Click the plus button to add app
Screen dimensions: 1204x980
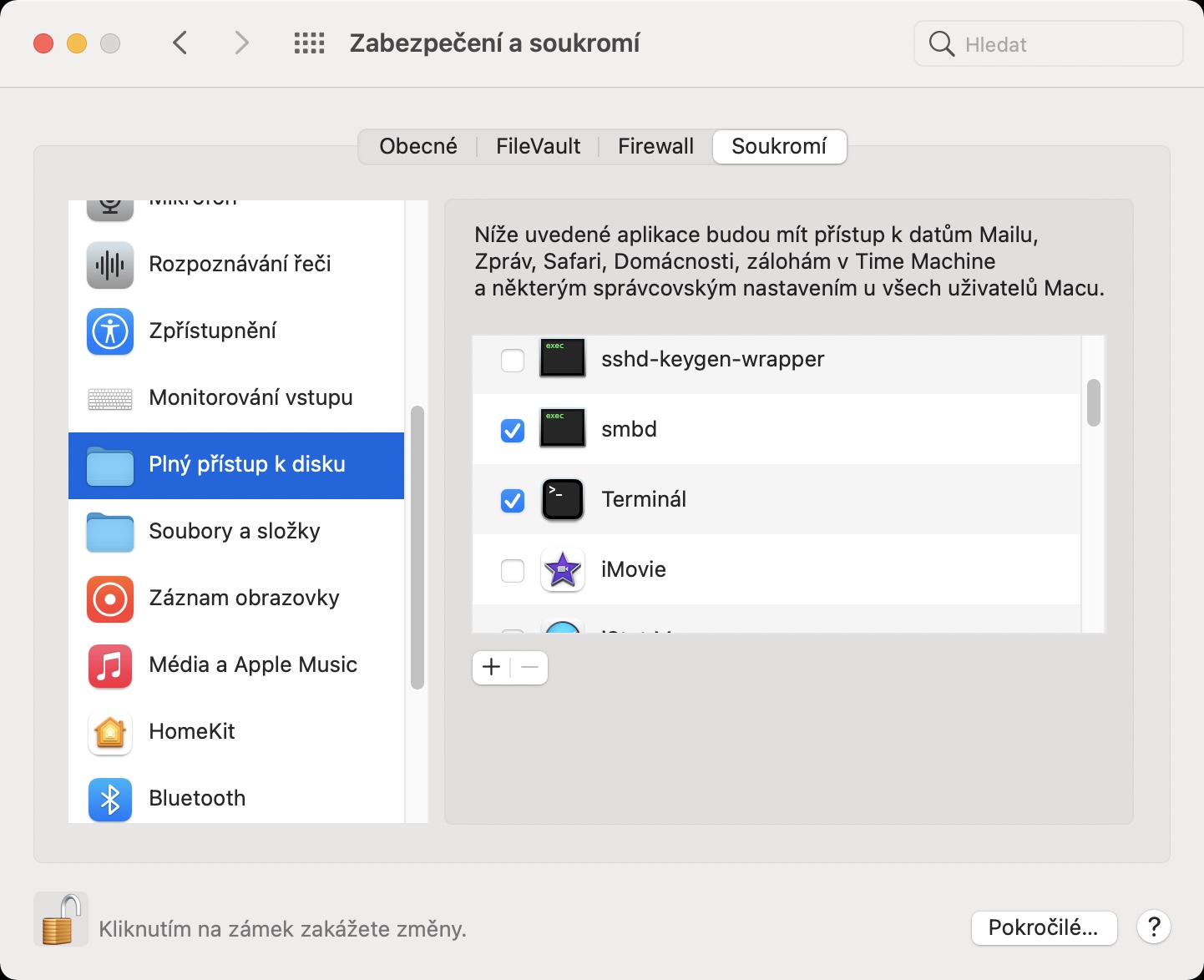coord(492,668)
